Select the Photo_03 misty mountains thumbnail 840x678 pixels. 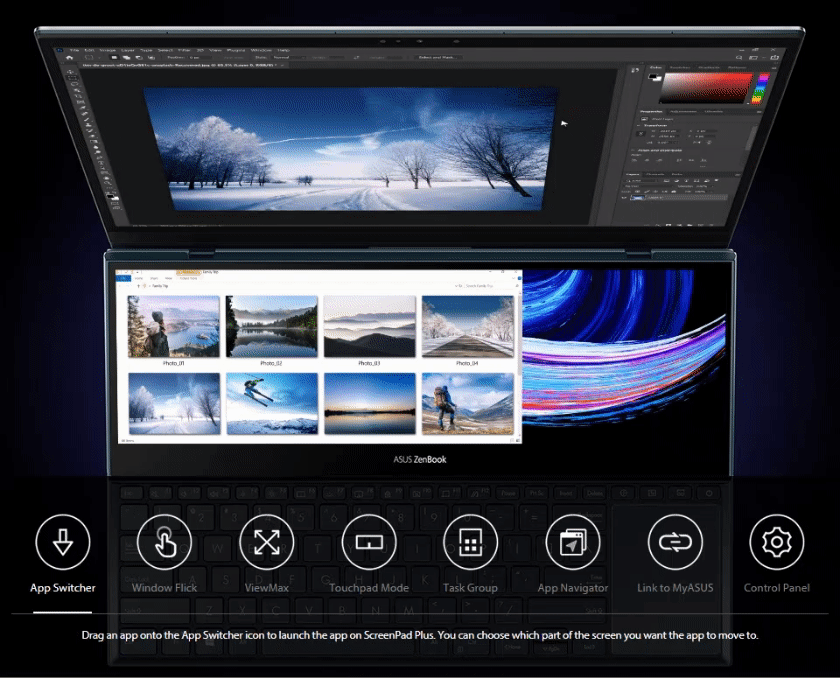click(x=369, y=326)
